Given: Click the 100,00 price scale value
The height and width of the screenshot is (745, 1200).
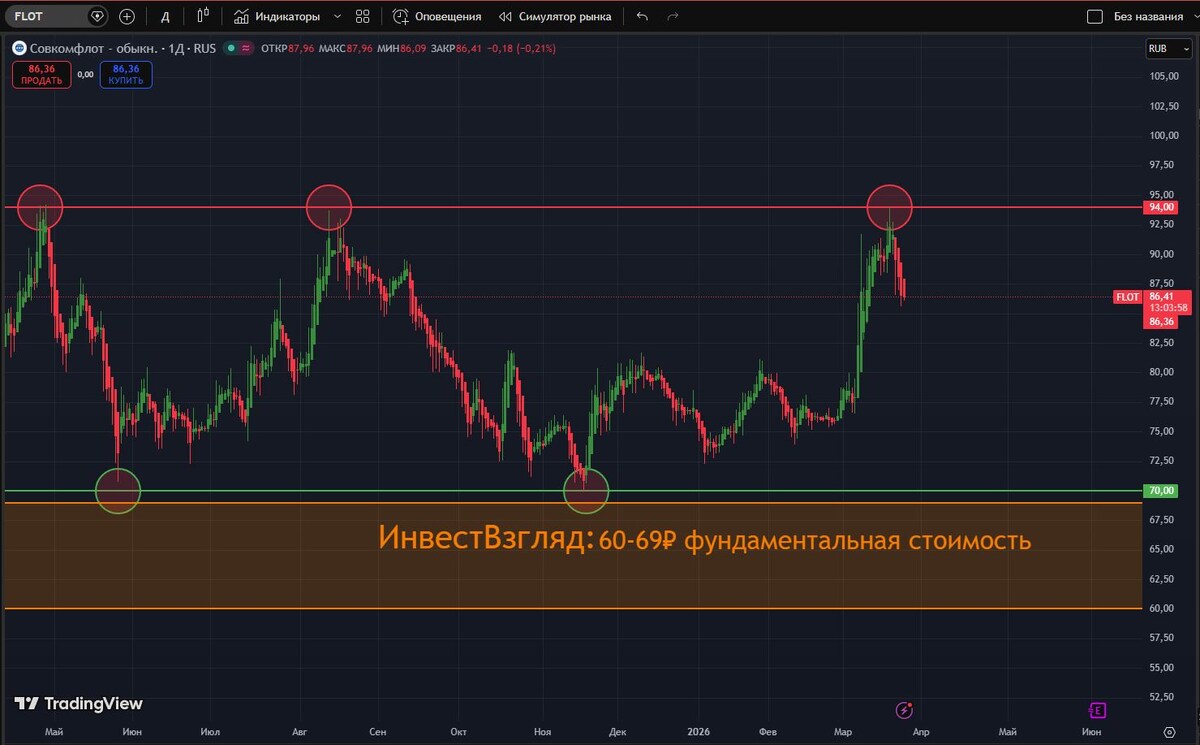Looking at the screenshot, I should coord(1163,136).
